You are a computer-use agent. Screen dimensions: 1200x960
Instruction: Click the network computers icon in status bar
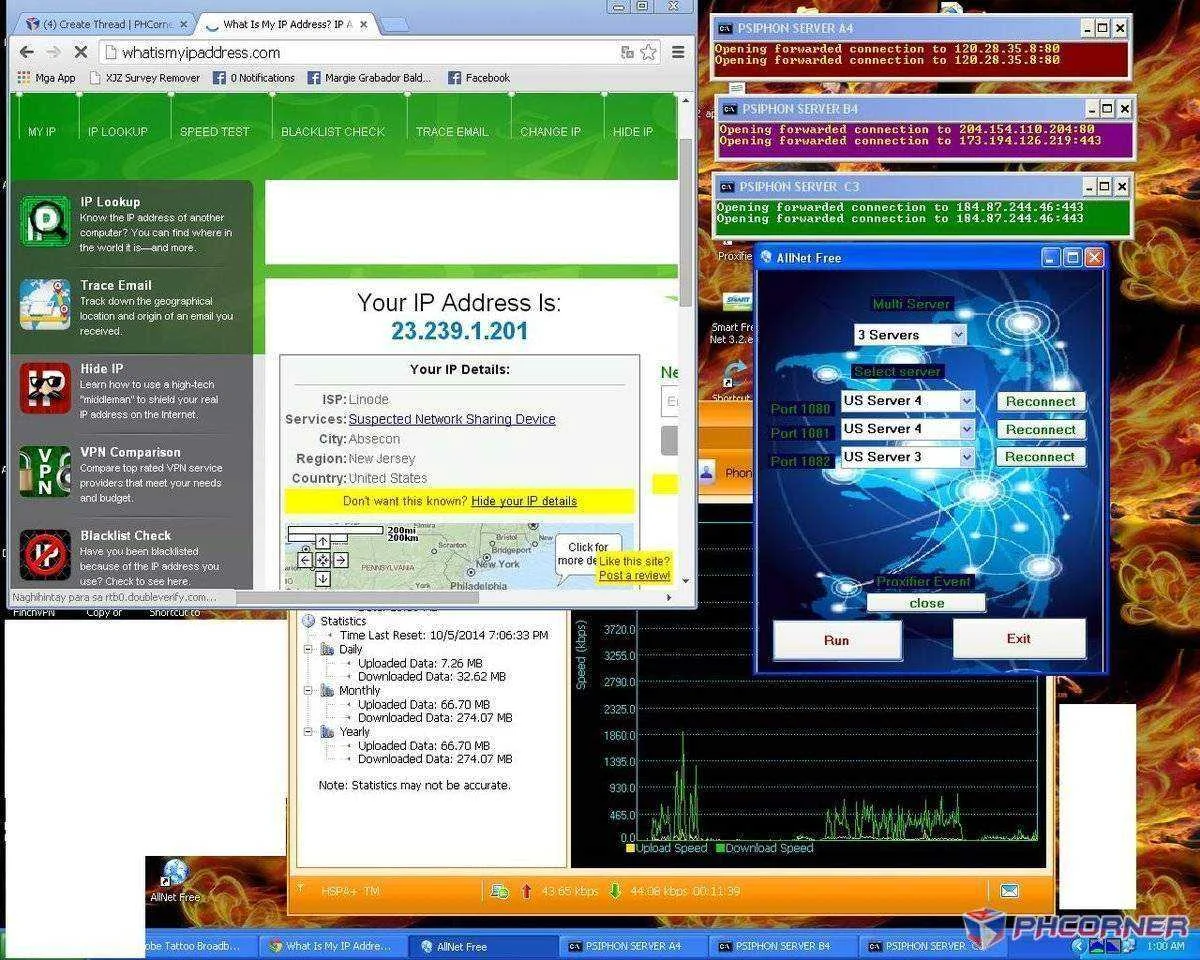coord(498,890)
